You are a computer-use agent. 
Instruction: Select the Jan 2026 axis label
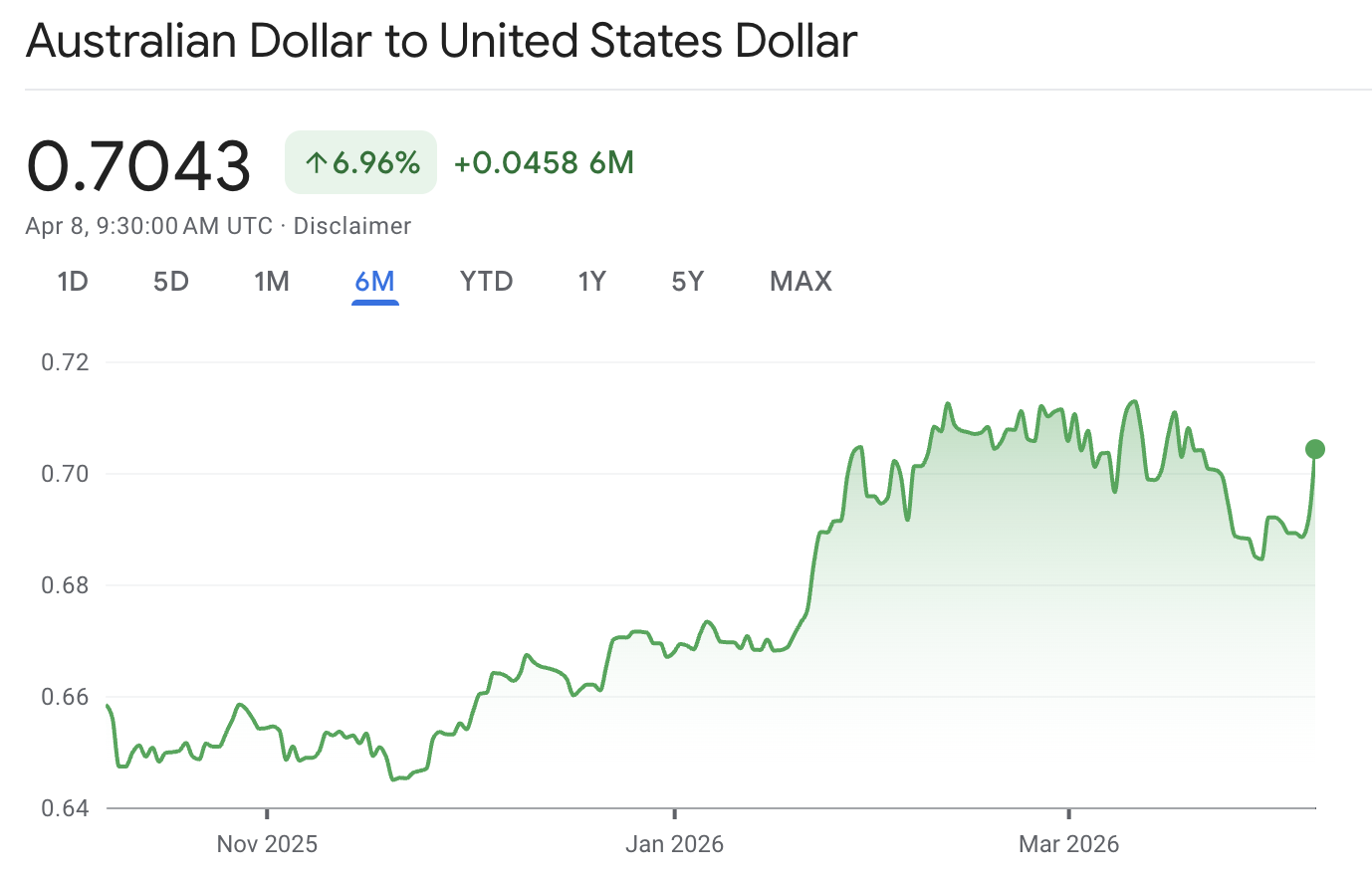click(675, 843)
